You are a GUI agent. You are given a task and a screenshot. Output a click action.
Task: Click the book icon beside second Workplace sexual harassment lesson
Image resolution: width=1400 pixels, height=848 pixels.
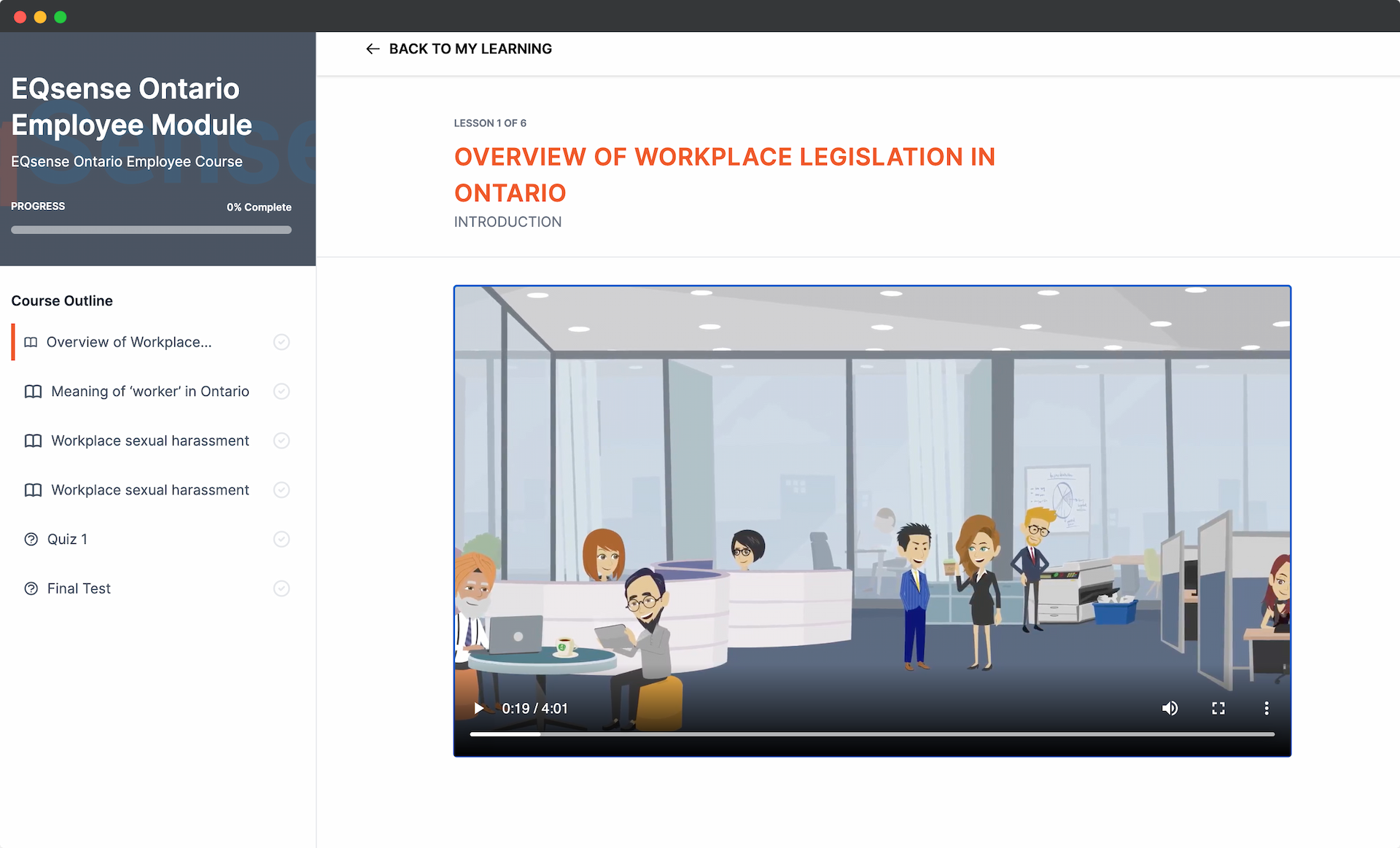click(x=32, y=490)
